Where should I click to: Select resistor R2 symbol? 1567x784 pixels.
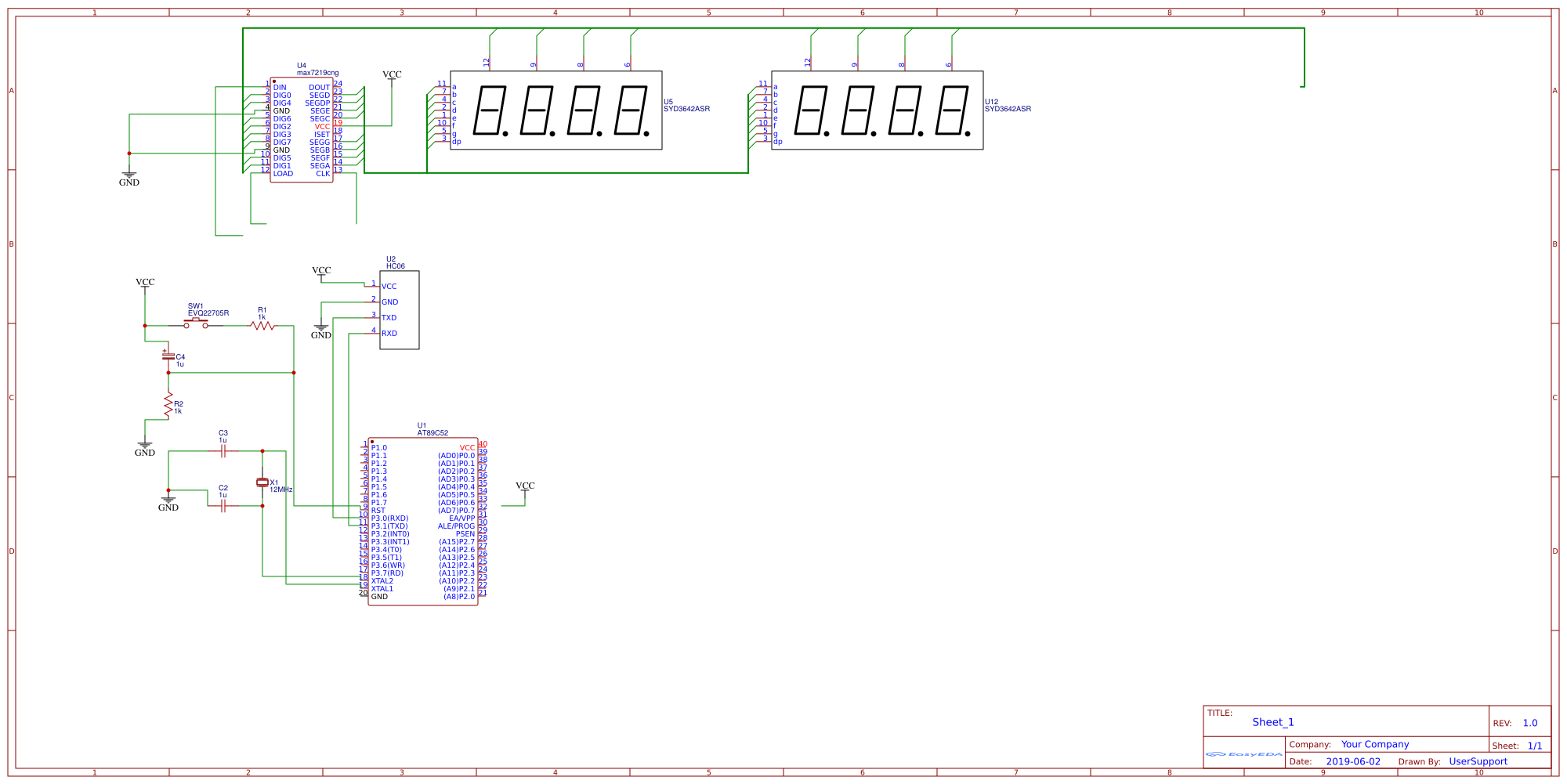pyautogui.click(x=168, y=405)
